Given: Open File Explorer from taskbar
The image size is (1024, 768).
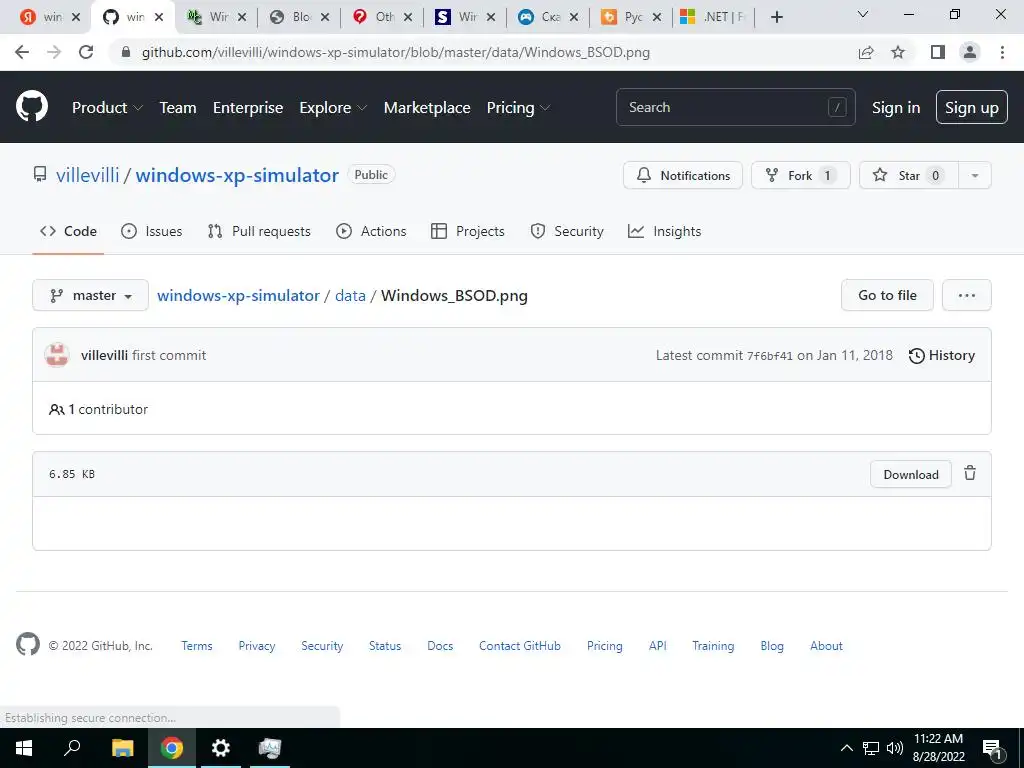Looking at the screenshot, I should (x=122, y=748).
